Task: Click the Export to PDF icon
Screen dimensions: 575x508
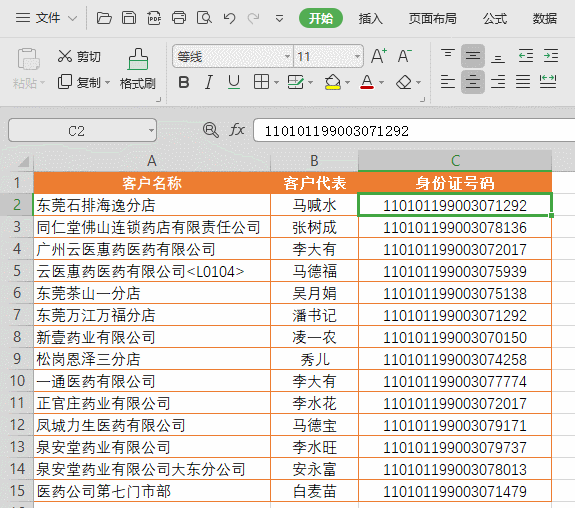Action: pyautogui.click(x=154, y=18)
